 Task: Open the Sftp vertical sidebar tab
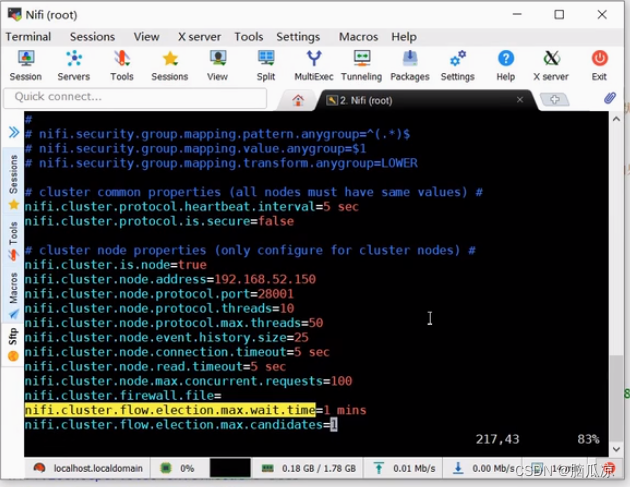[14, 345]
